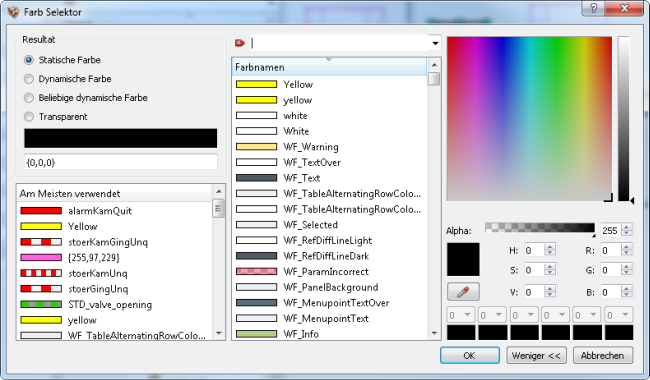Click the Weniger << button
This screenshot has width=650, height=380.
[x=536, y=356]
